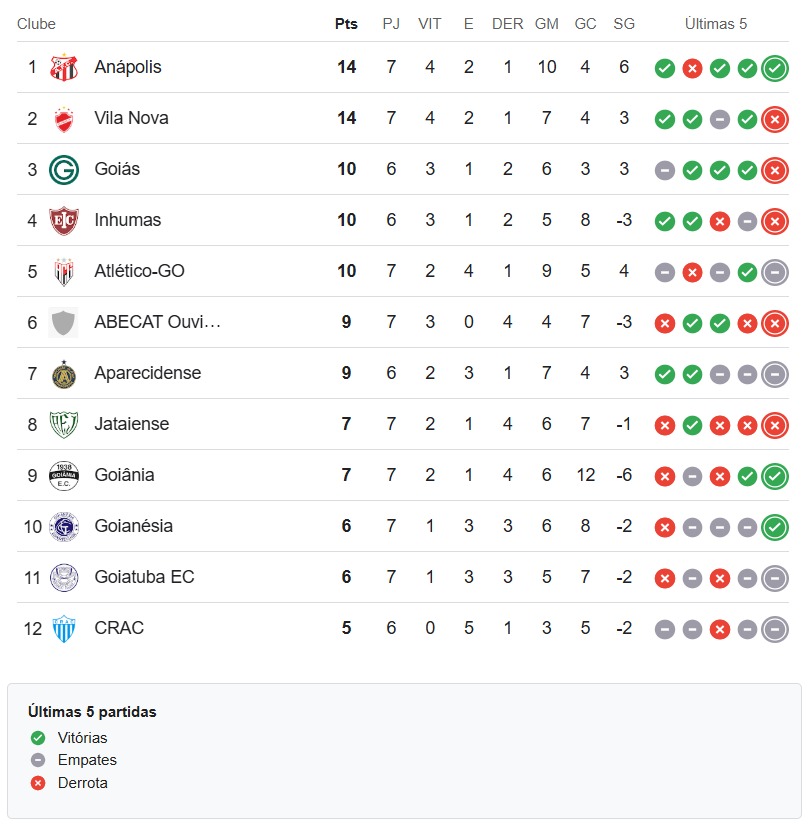Click the grey placeholder shield for ABECAT
The width and height of the screenshot is (809, 825).
[x=63, y=323]
